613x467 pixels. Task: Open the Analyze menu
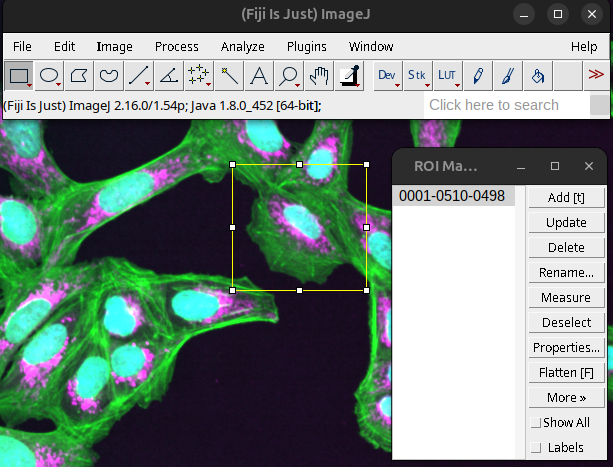tap(242, 46)
